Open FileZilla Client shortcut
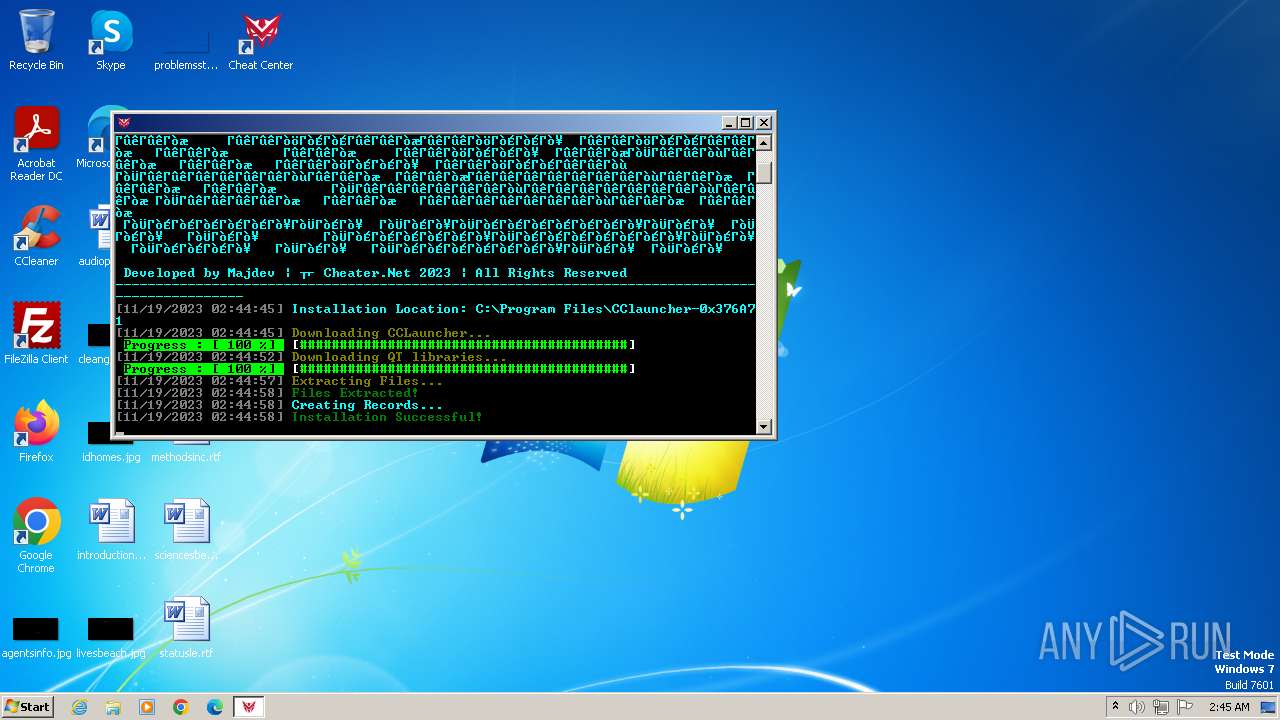 36,334
